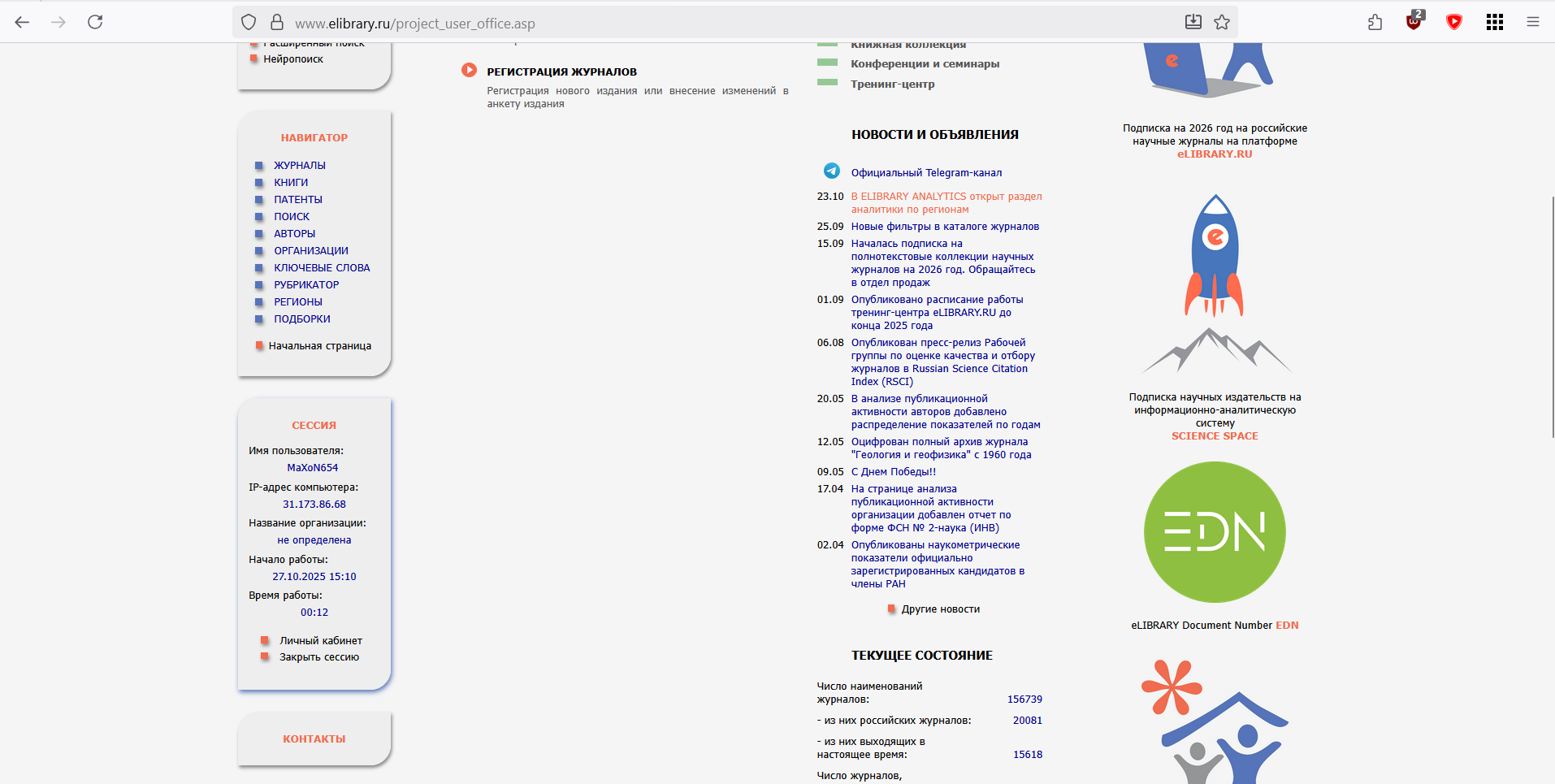Screen dimensions: 1555x784
Task: Open Личный кабинет link
Action: coord(321,641)
